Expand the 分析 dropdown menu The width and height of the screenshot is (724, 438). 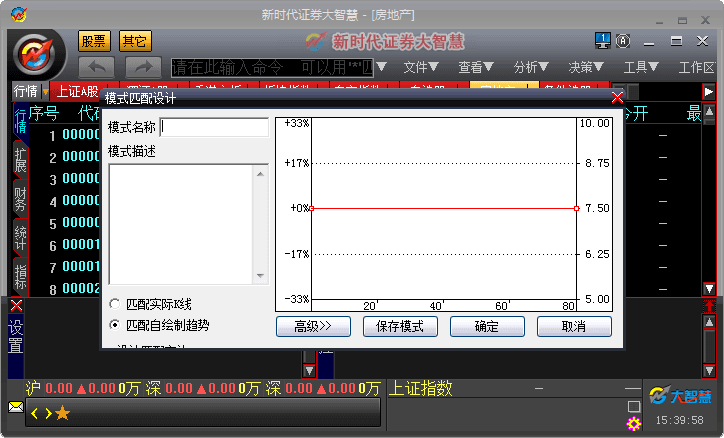(x=531, y=67)
